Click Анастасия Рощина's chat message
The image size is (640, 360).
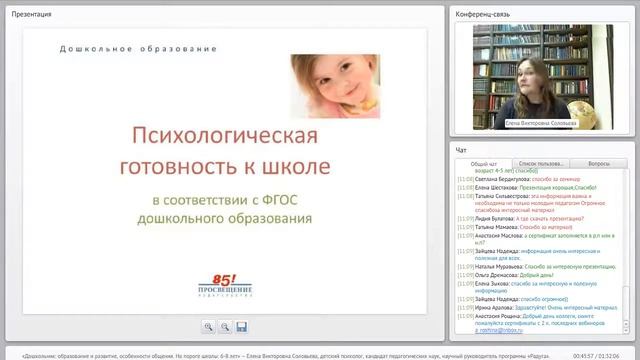tap(531, 323)
